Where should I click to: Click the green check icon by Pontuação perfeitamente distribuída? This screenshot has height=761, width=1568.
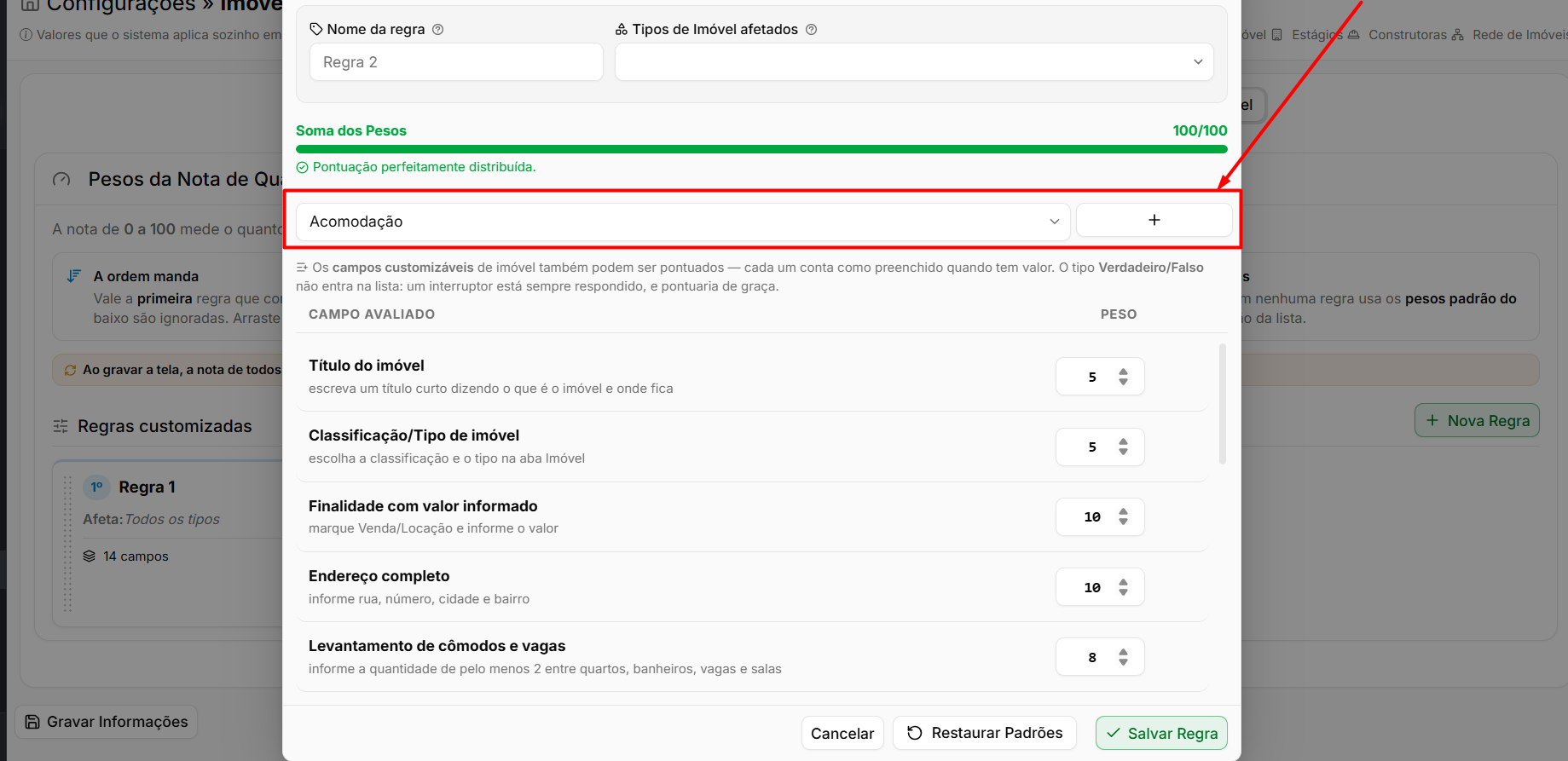[x=302, y=168]
